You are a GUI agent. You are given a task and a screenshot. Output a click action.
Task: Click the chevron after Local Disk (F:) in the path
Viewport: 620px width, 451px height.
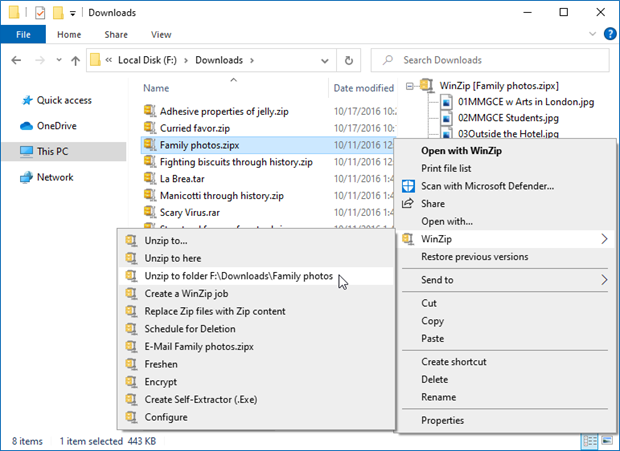coord(186,60)
